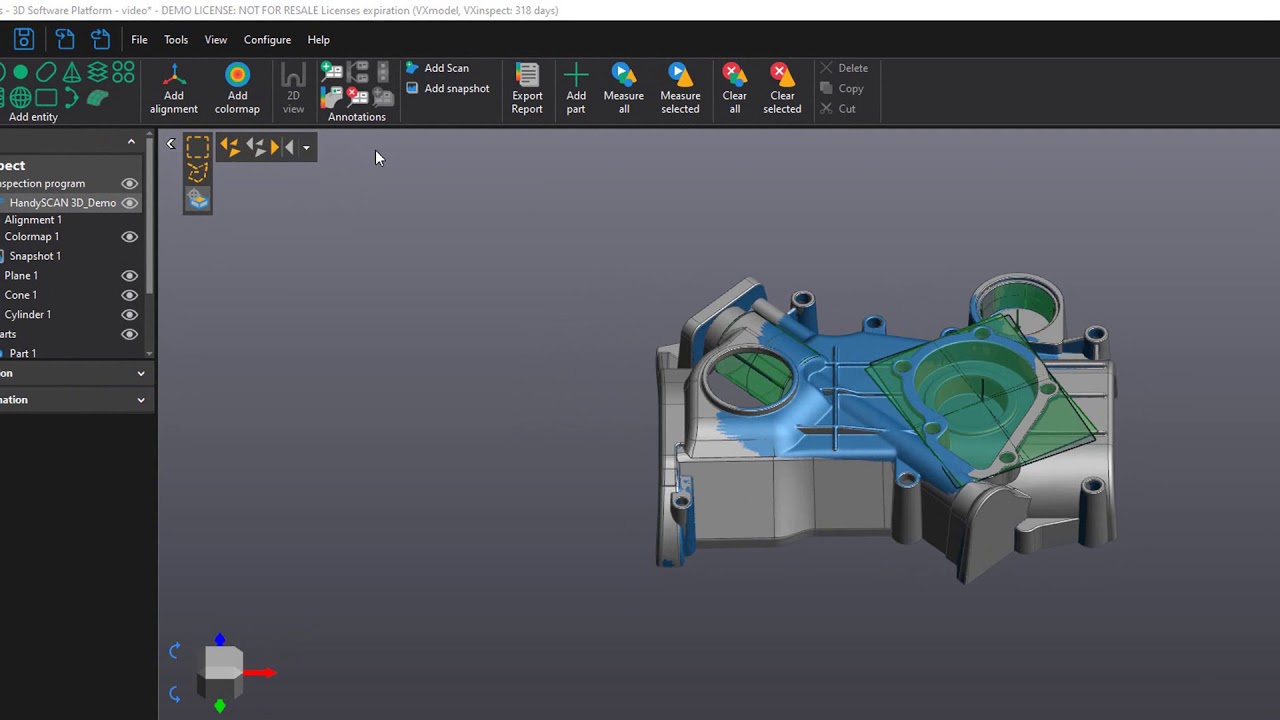Activate the rectangle selection tool in the viewport
This screenshot has height=720, width=1280.
(197, 148)
